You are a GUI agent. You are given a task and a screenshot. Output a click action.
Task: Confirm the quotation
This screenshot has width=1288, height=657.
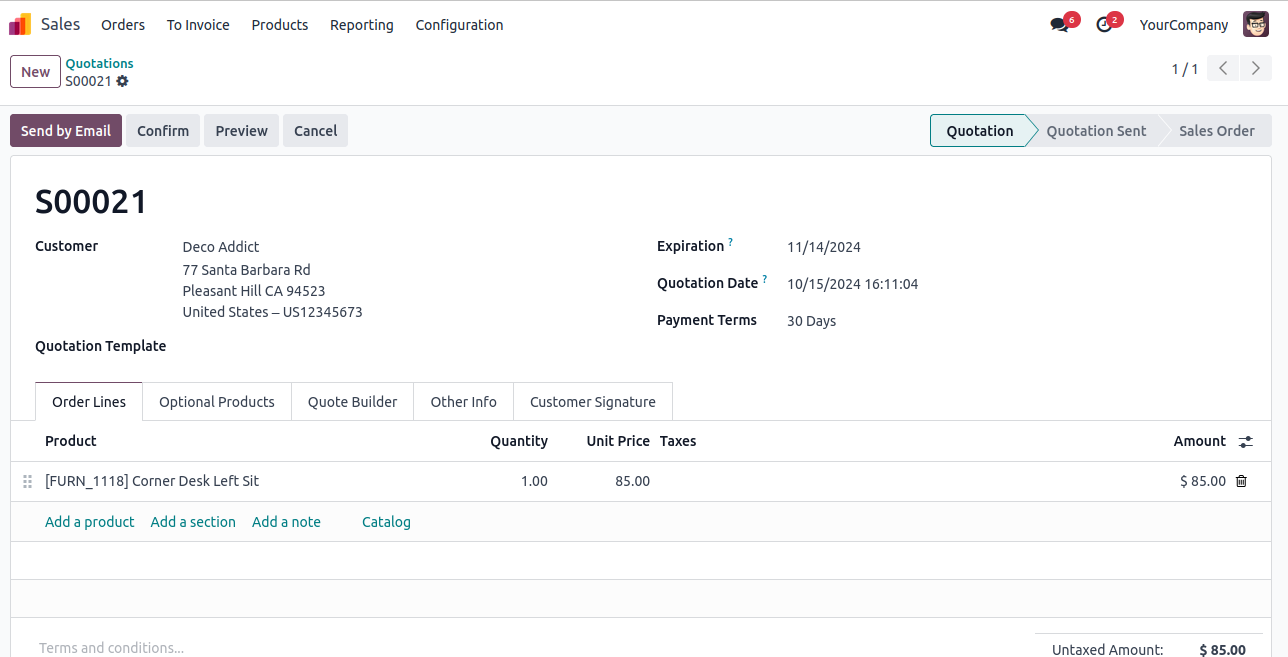click(x=163, y=131)
